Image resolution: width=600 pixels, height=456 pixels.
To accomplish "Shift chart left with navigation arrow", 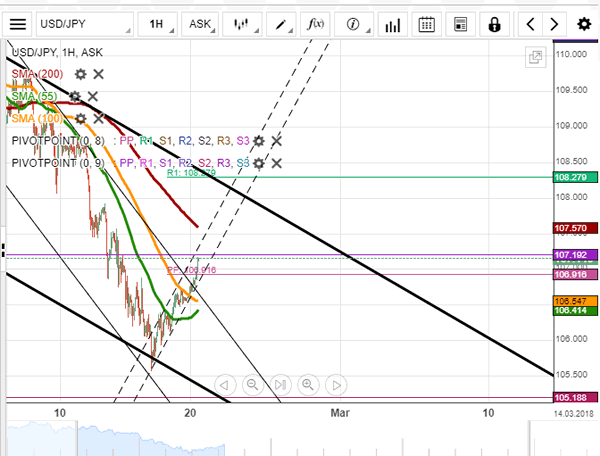I will (x=225, y=385).
